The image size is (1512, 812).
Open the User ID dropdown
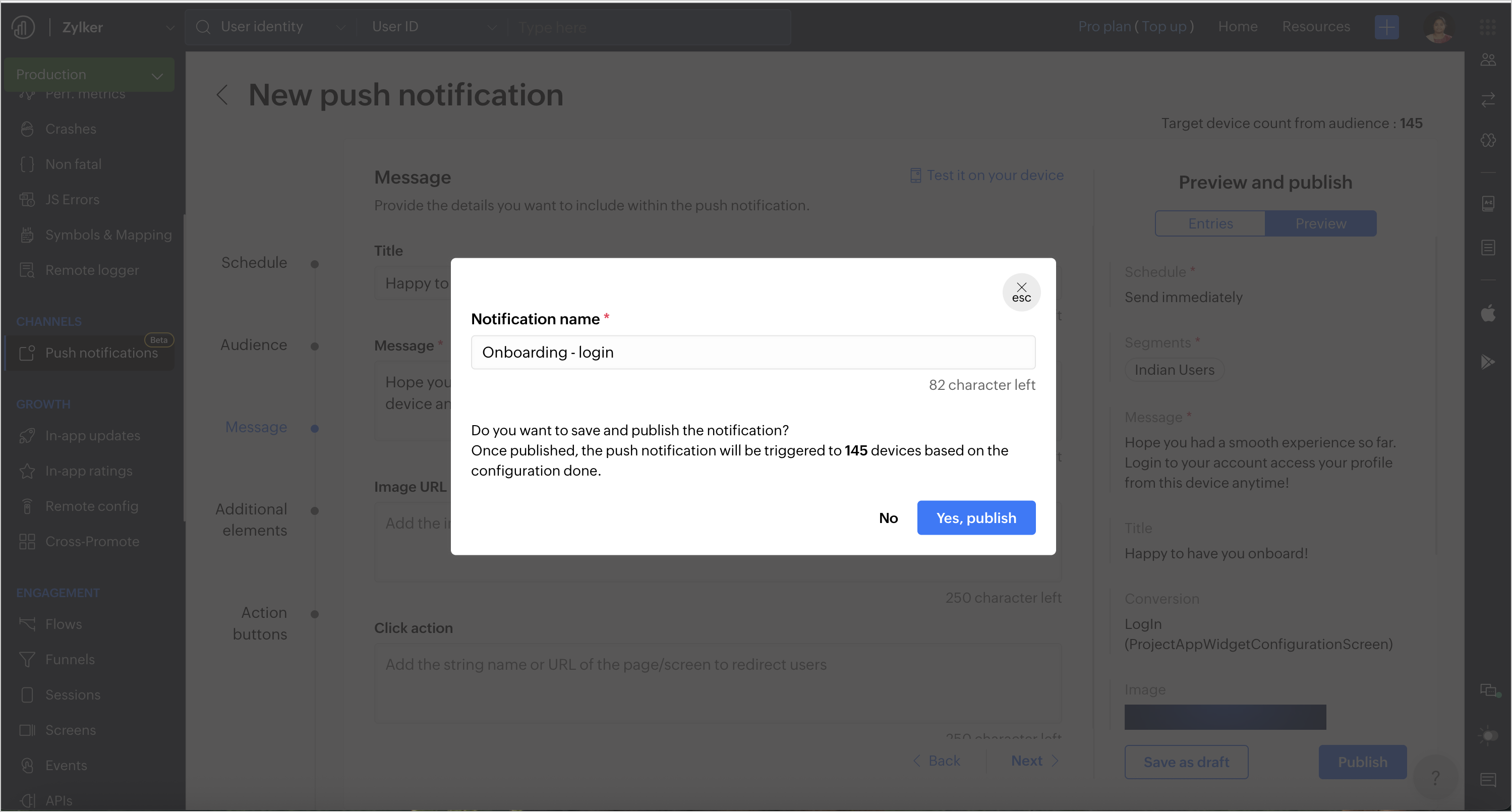click(x=434, y=27)
